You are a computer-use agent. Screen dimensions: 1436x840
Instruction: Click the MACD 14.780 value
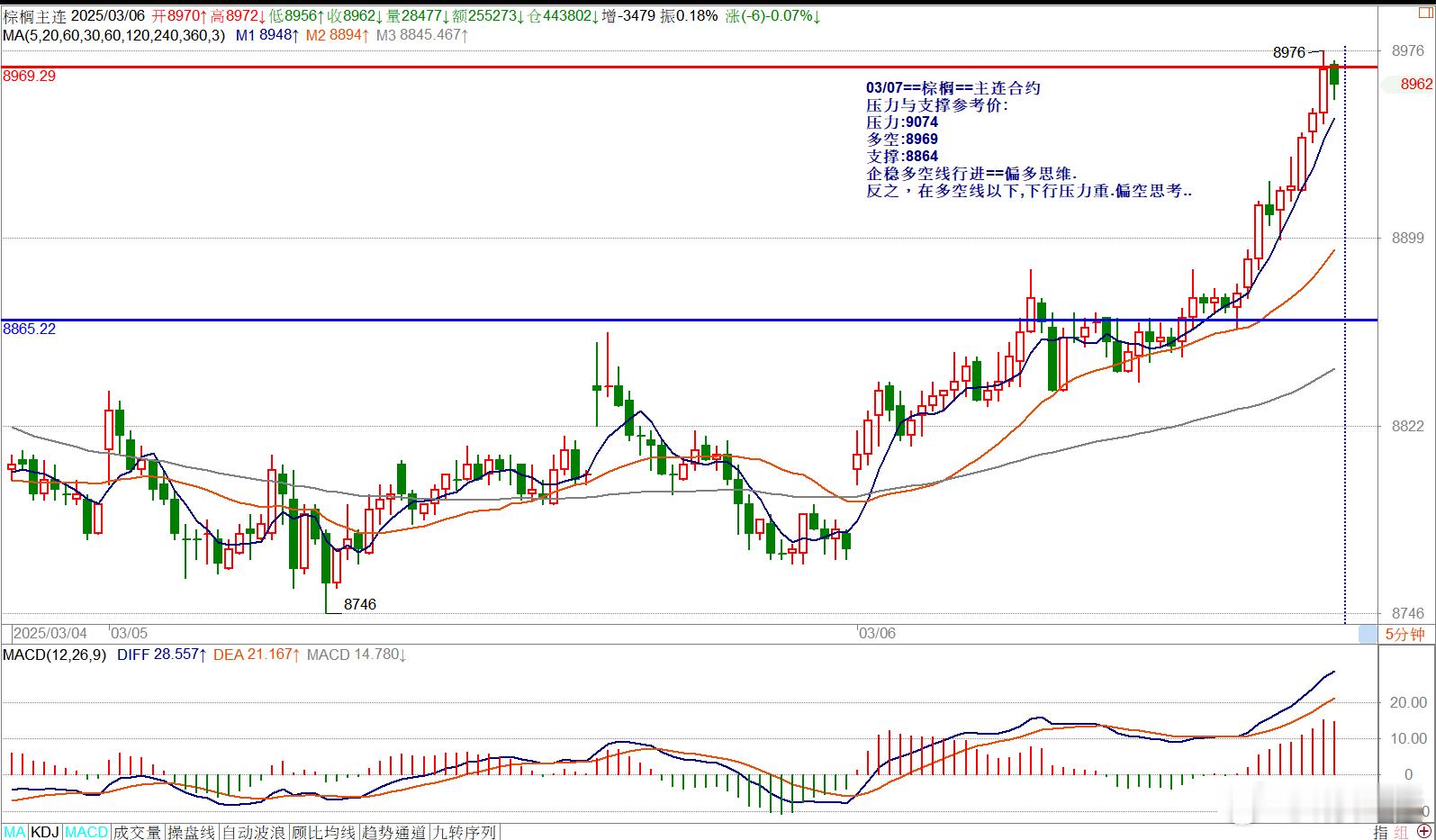pos(357,655)
